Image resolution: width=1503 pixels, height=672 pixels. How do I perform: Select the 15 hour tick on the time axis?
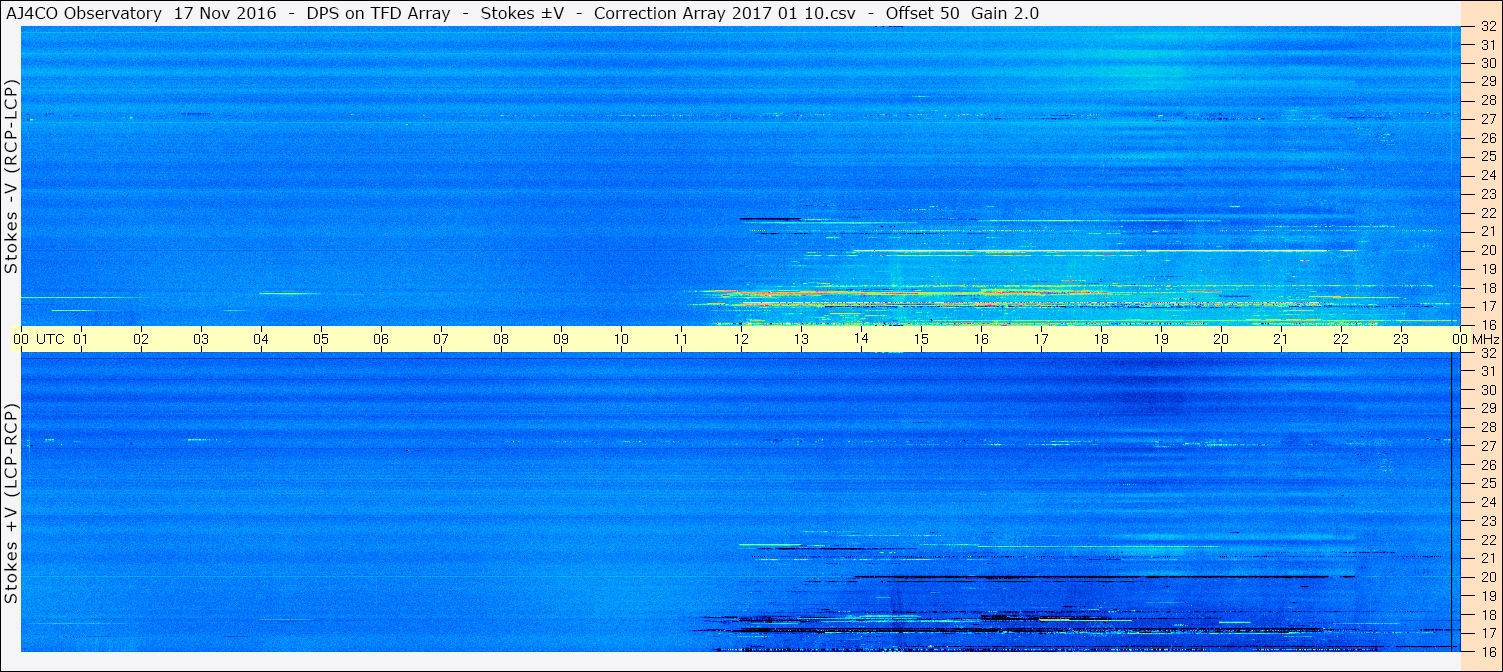921,339
